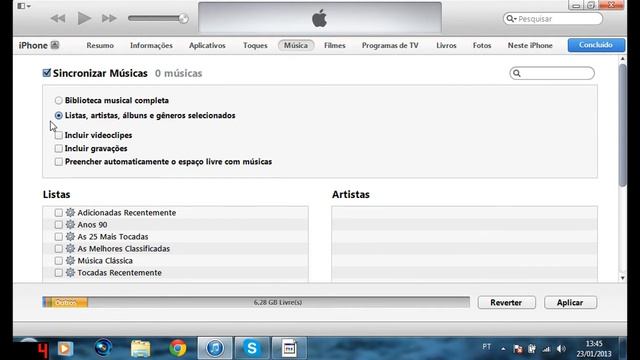Viewport: 640px width, 360px height.
Task: Open the Fotos tab
Action: tap(482, 45)
